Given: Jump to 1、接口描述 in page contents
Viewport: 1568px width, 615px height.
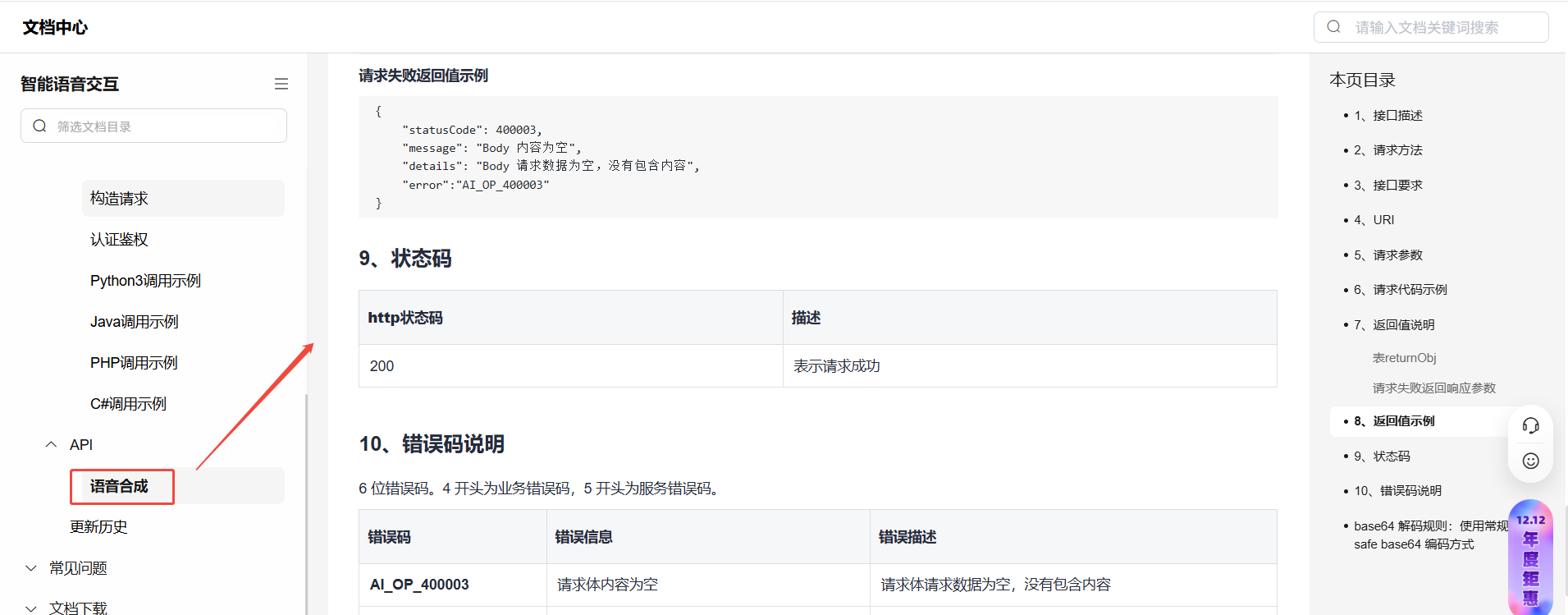Looking at the screenshot, I should [1388, 115].
